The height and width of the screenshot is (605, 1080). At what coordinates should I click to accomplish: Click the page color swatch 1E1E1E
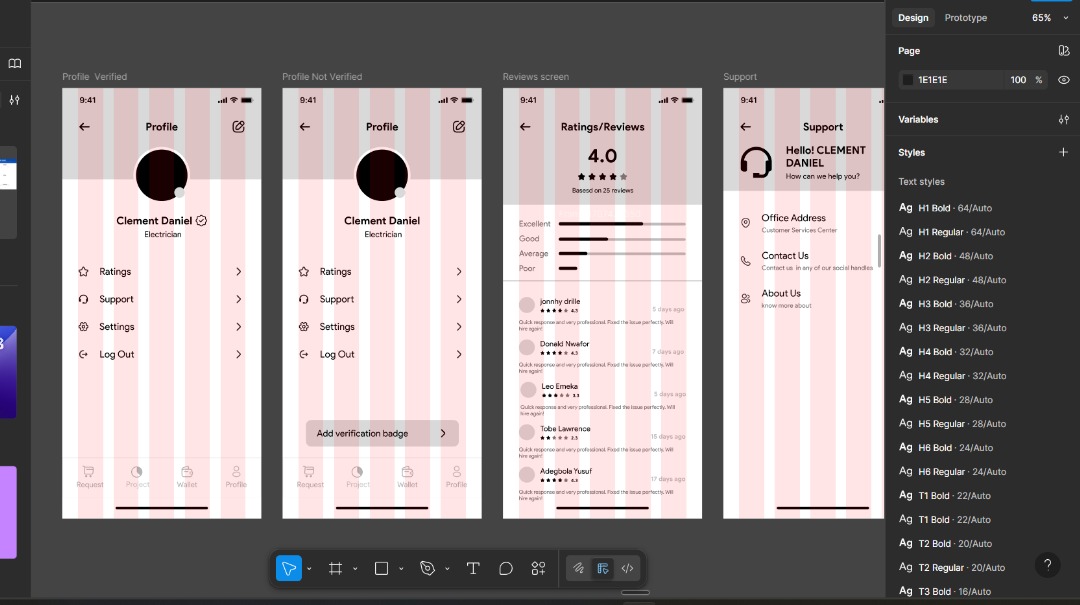pos(908,80)
